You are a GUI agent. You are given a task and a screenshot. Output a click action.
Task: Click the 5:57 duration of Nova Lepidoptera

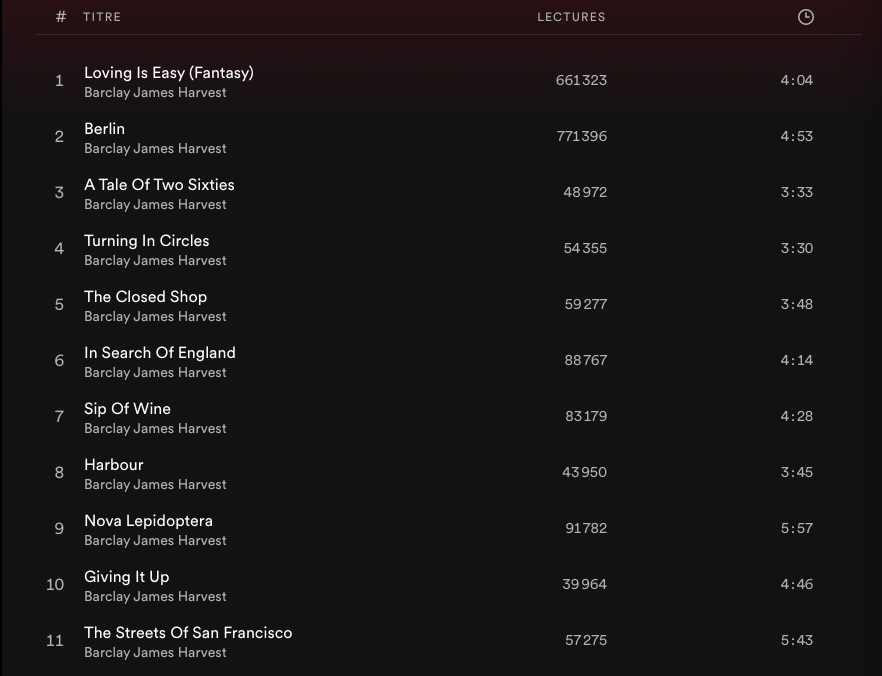pos(796,528)
